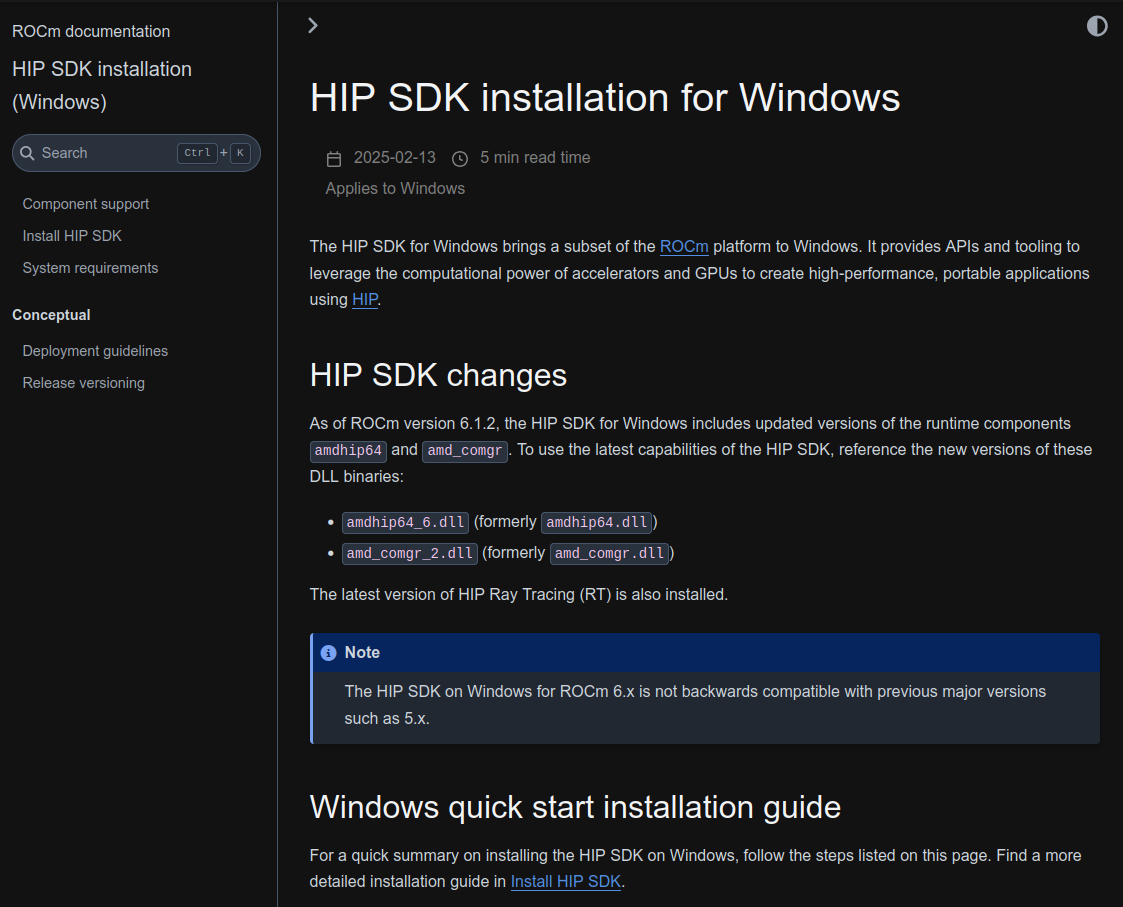Click the K key shortcut badge
This screenshot has height=907, width=1123.
point(241,153)
